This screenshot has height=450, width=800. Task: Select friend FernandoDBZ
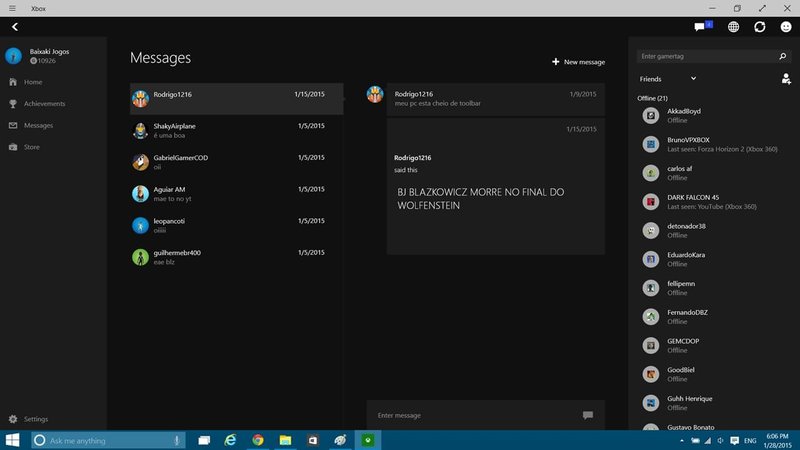[x=713, y=317]
